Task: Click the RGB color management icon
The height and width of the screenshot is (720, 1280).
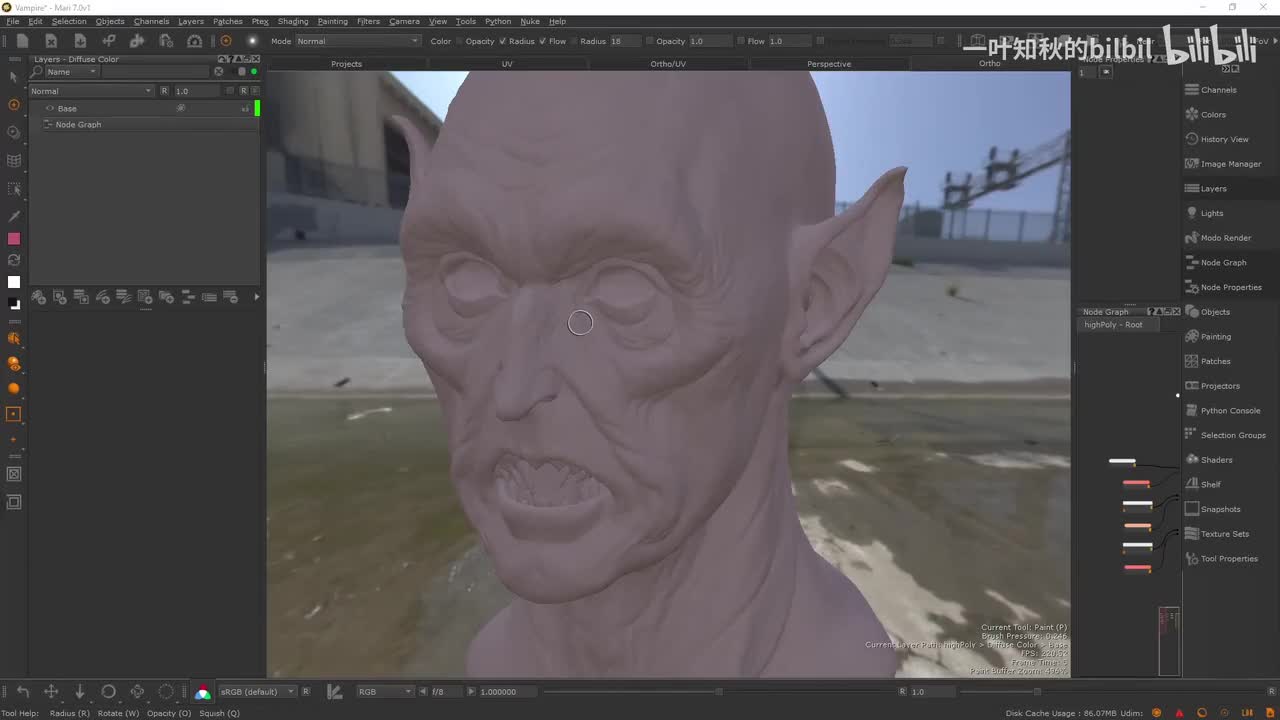Action: 203,692
